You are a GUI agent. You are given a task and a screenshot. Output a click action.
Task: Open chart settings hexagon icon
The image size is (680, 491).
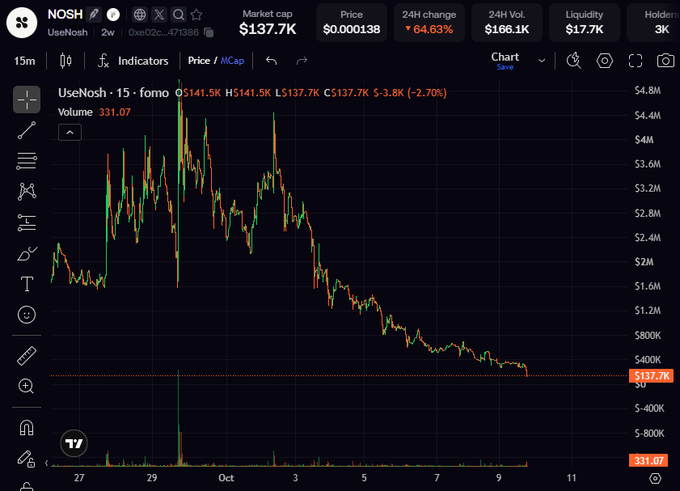point(605,61)
